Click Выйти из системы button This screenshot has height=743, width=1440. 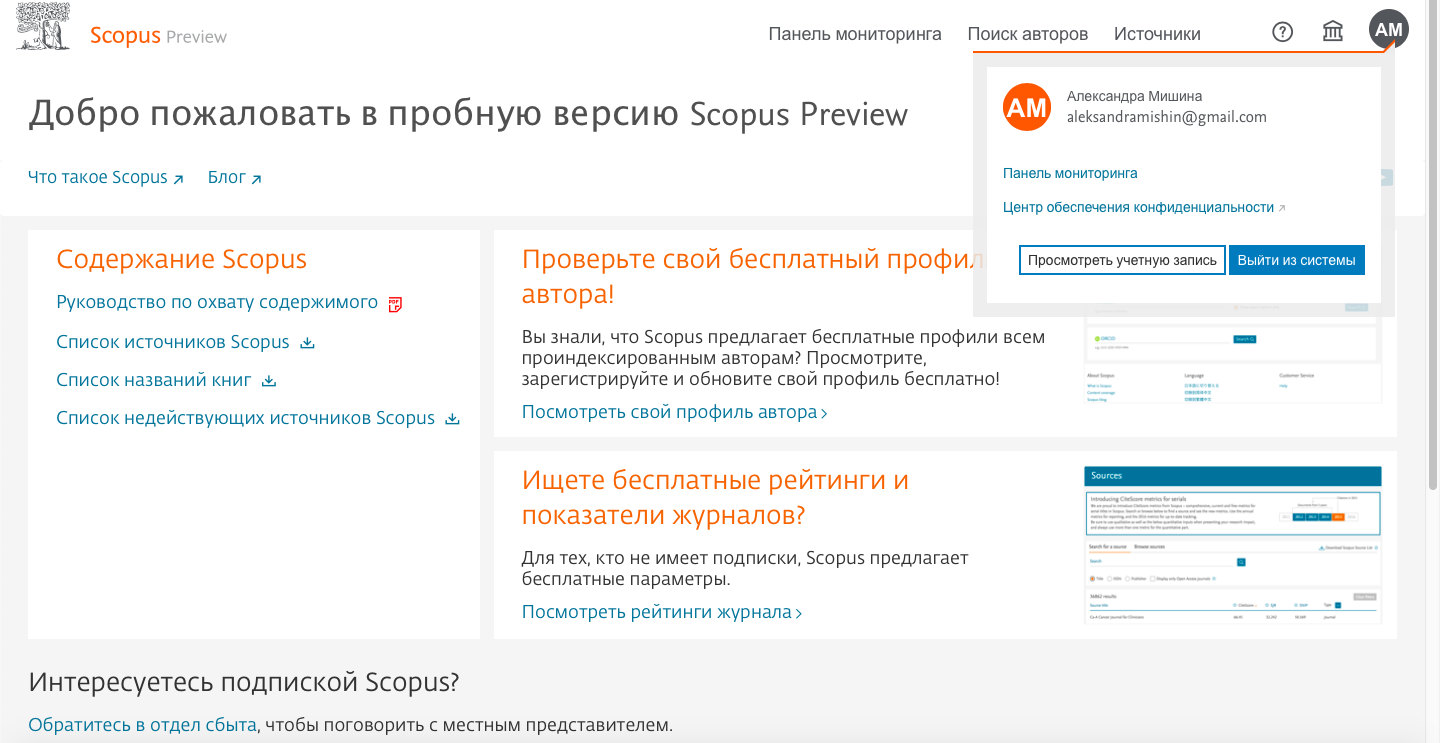pos(1297,260)
